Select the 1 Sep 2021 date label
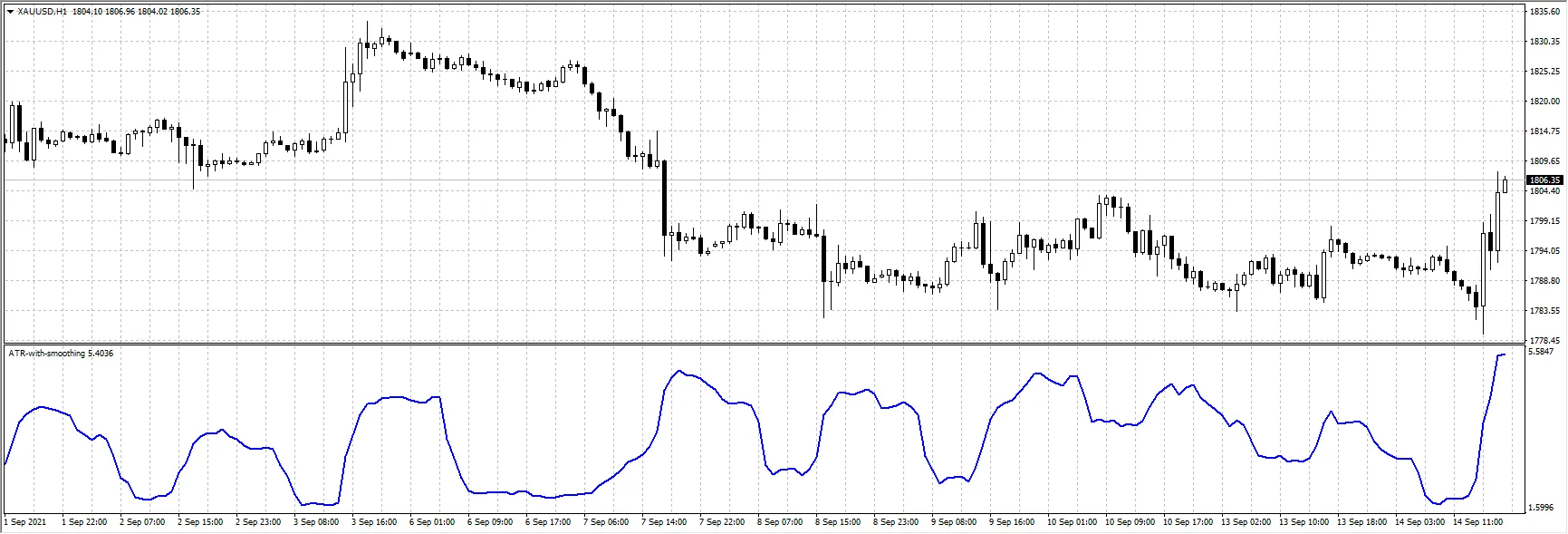 coord(25,522)
